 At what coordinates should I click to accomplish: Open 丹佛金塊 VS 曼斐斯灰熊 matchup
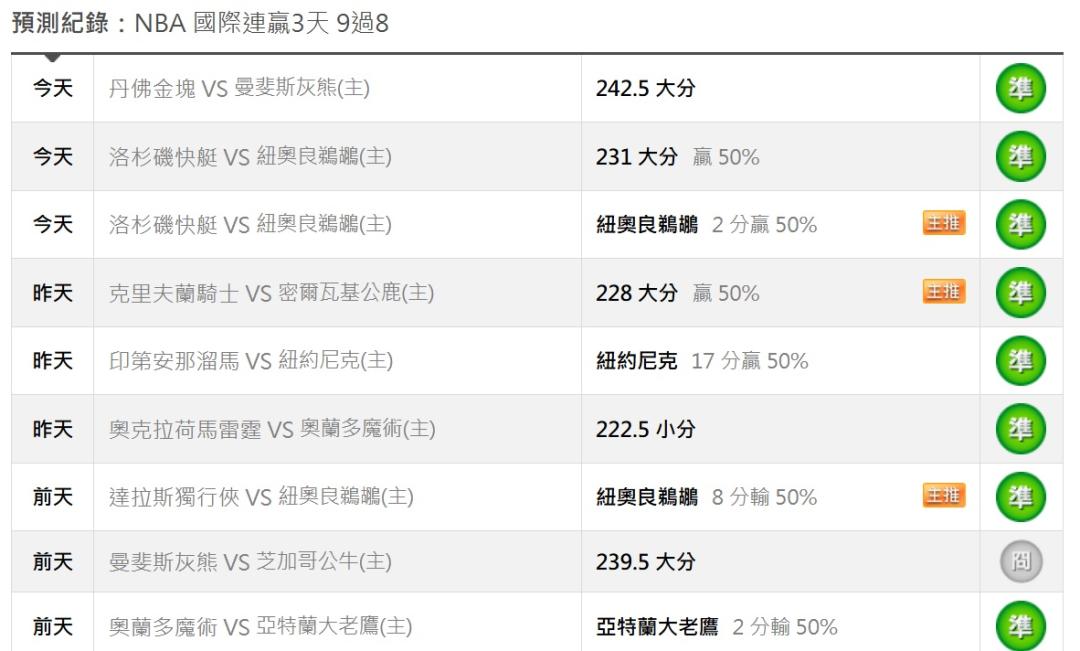239,89
